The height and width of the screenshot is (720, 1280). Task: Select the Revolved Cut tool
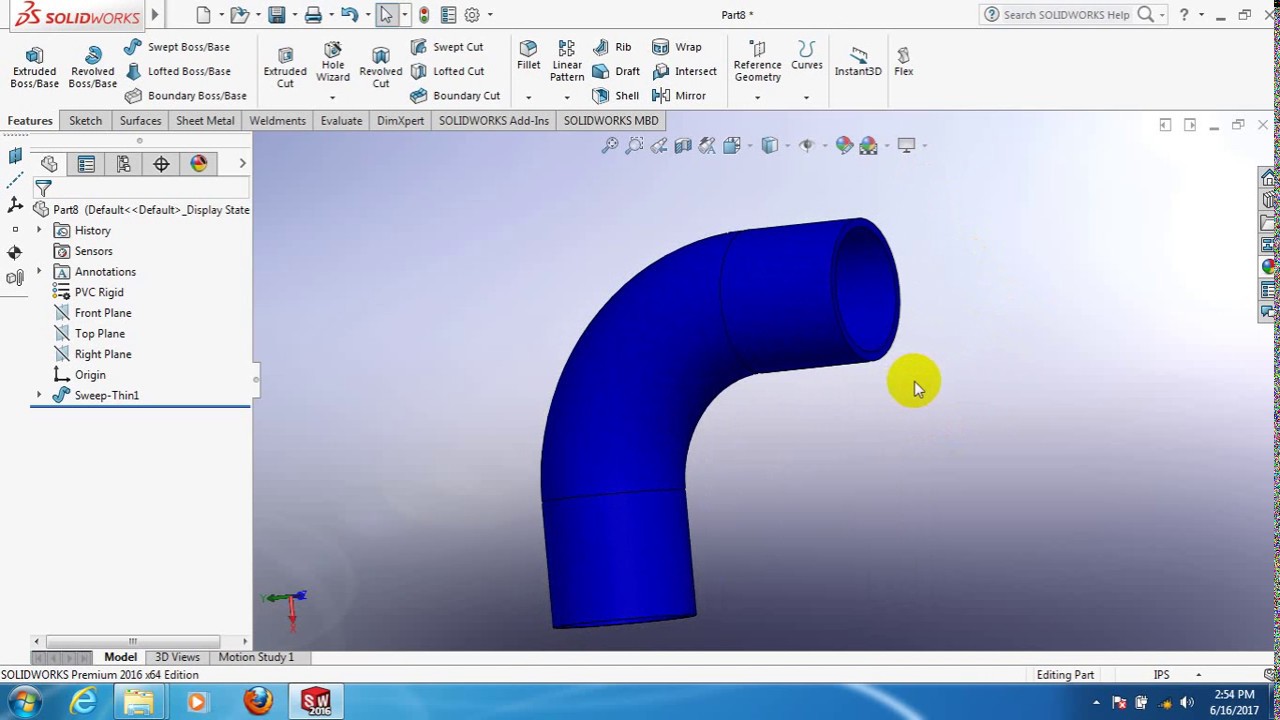[x=381, y=67]
